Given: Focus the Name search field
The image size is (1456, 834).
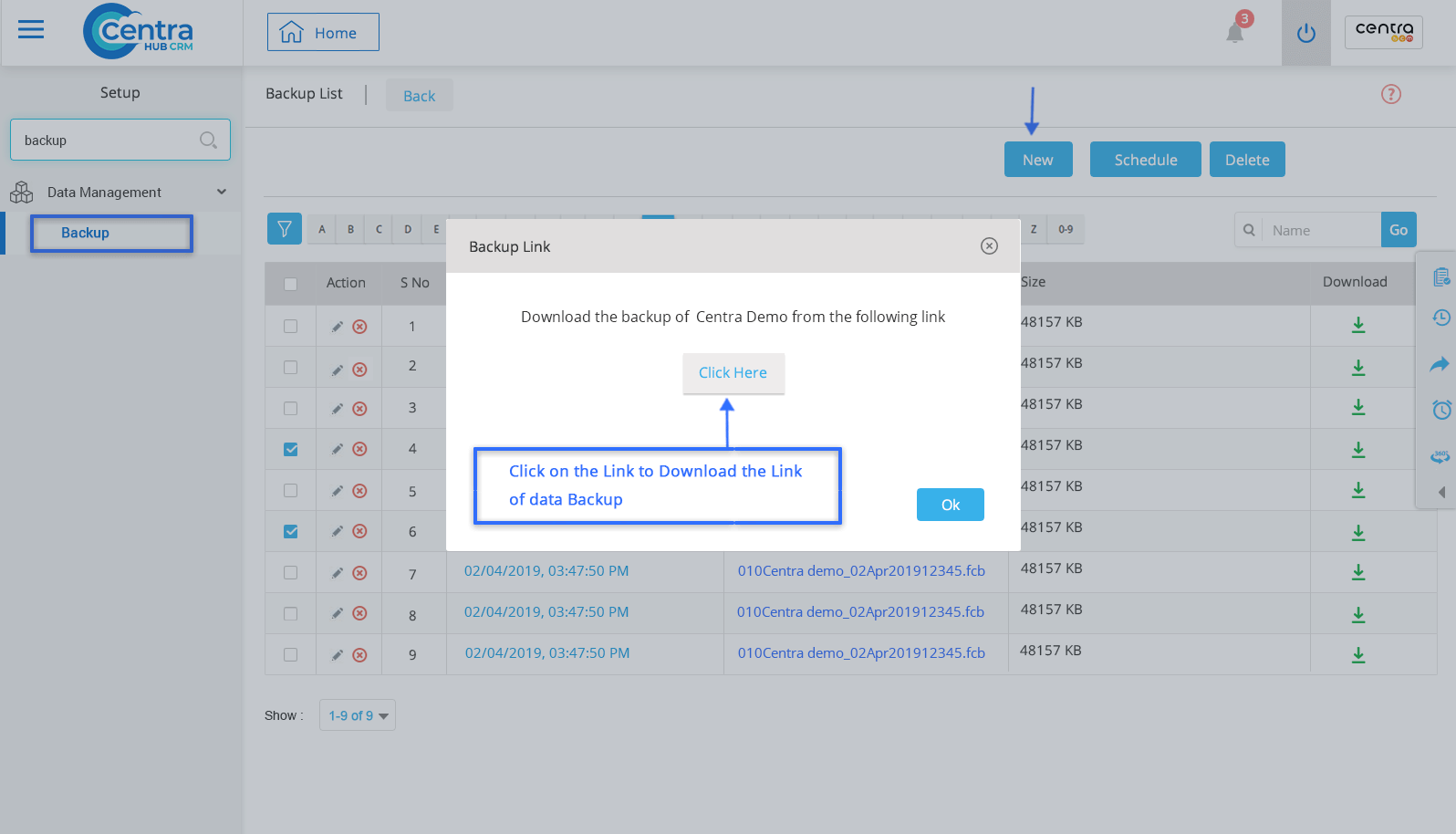Looking at the screenshot, I should tap(1321, 230).
